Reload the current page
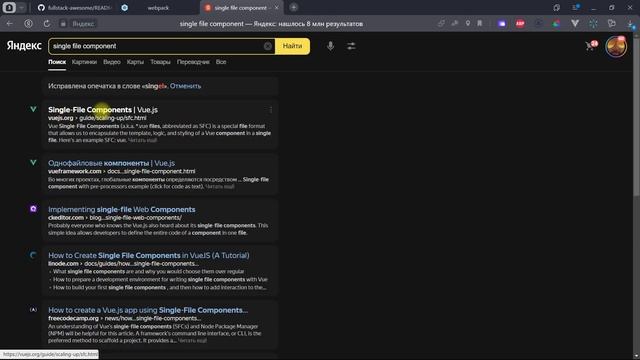640x360 pixels. click(47, 24)
